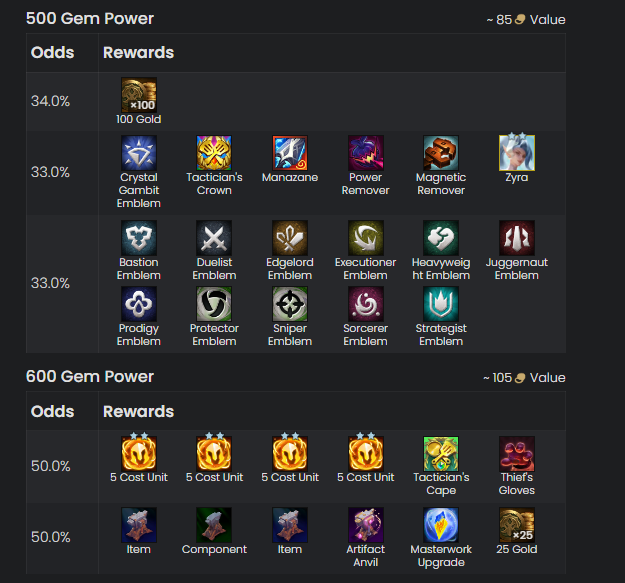Select the Artifact Anvil icon
The image size is (625, 583).
pos(366,525)
